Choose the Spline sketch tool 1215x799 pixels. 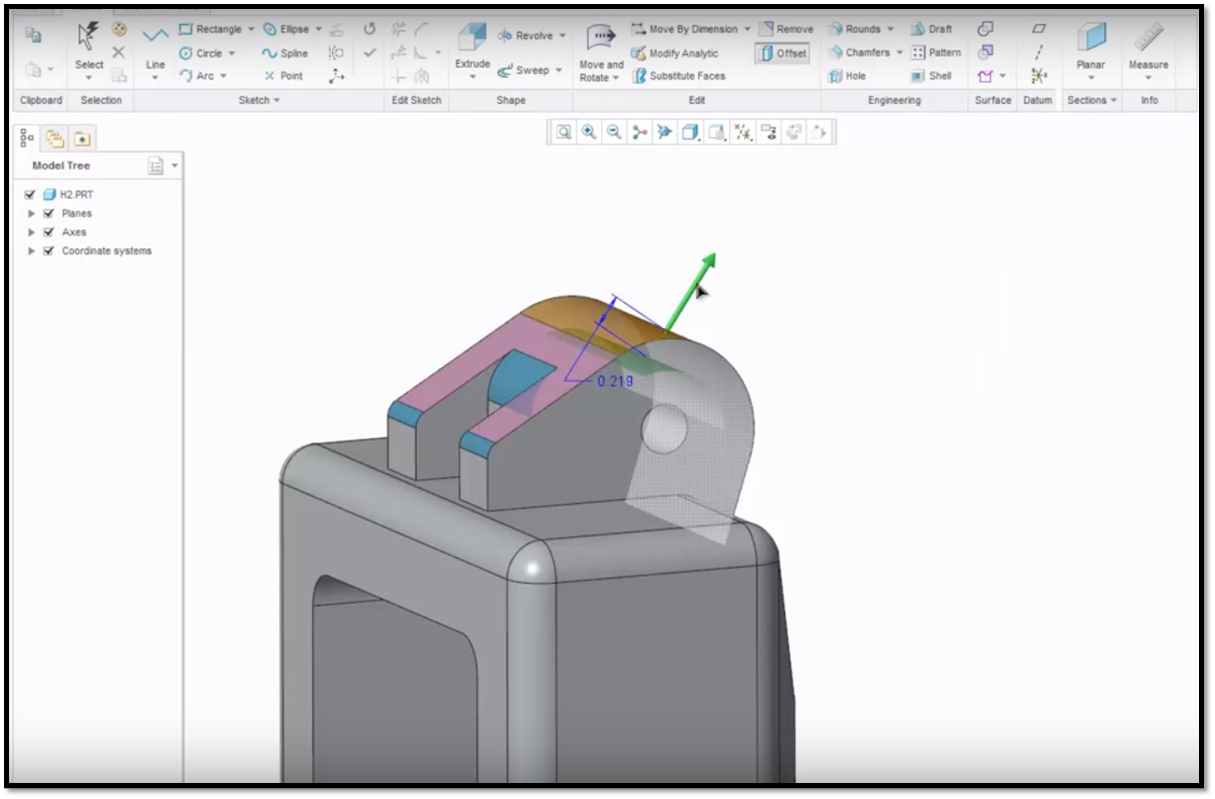[x=285, y=53]
